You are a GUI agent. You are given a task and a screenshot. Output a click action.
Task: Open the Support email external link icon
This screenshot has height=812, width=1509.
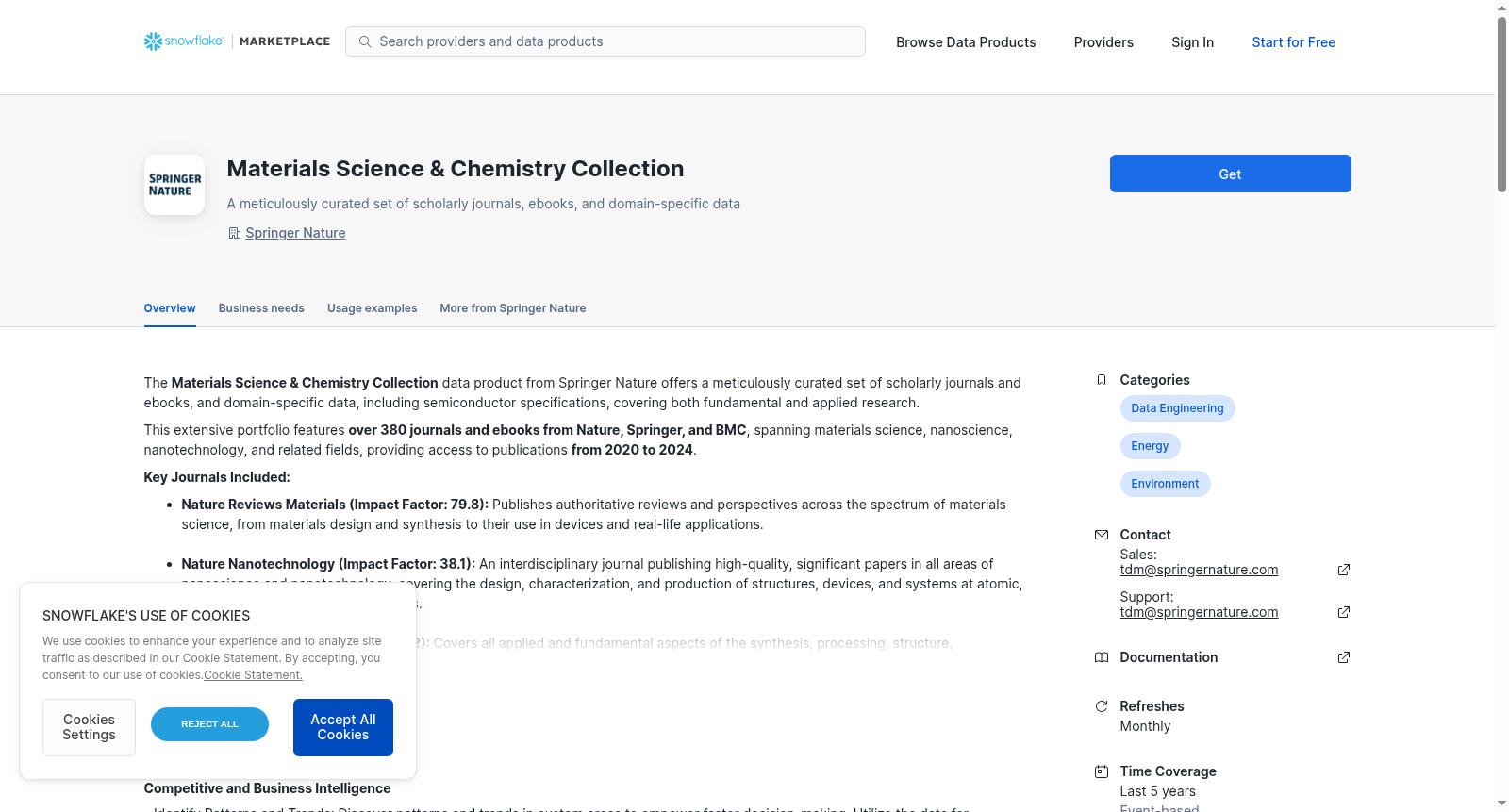point(1344,612)
